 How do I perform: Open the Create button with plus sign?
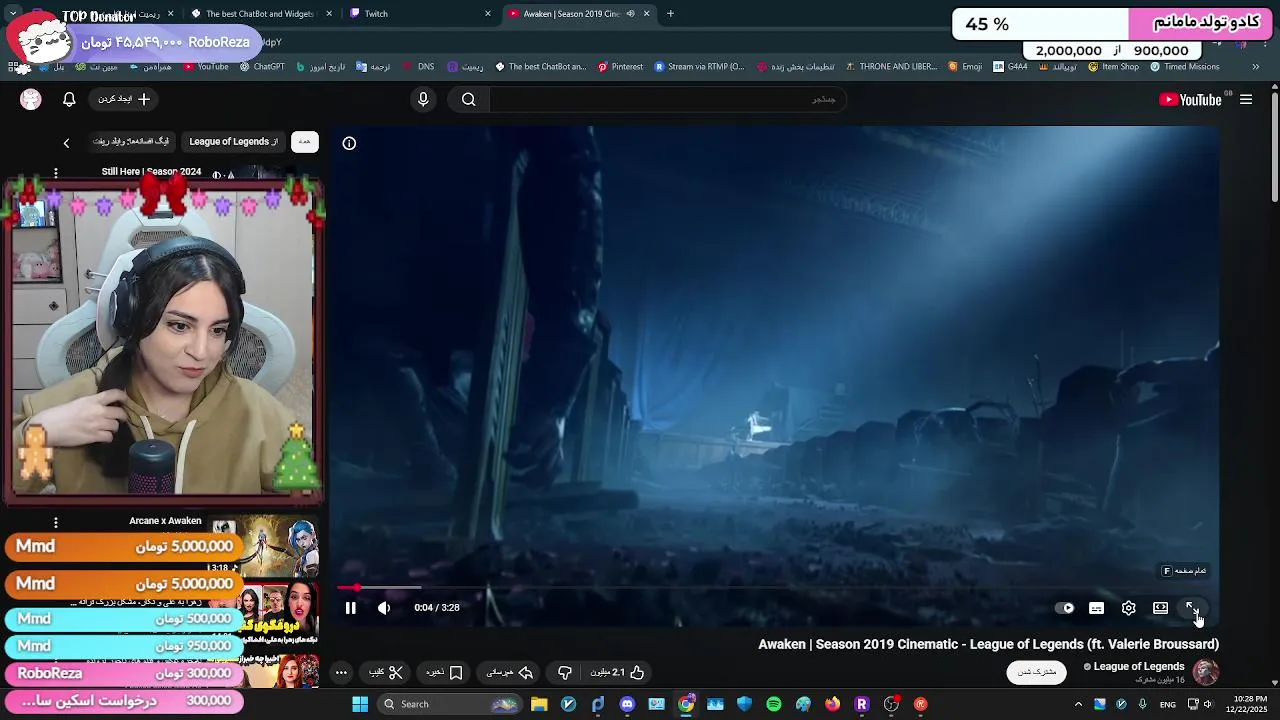coord(124,99)
